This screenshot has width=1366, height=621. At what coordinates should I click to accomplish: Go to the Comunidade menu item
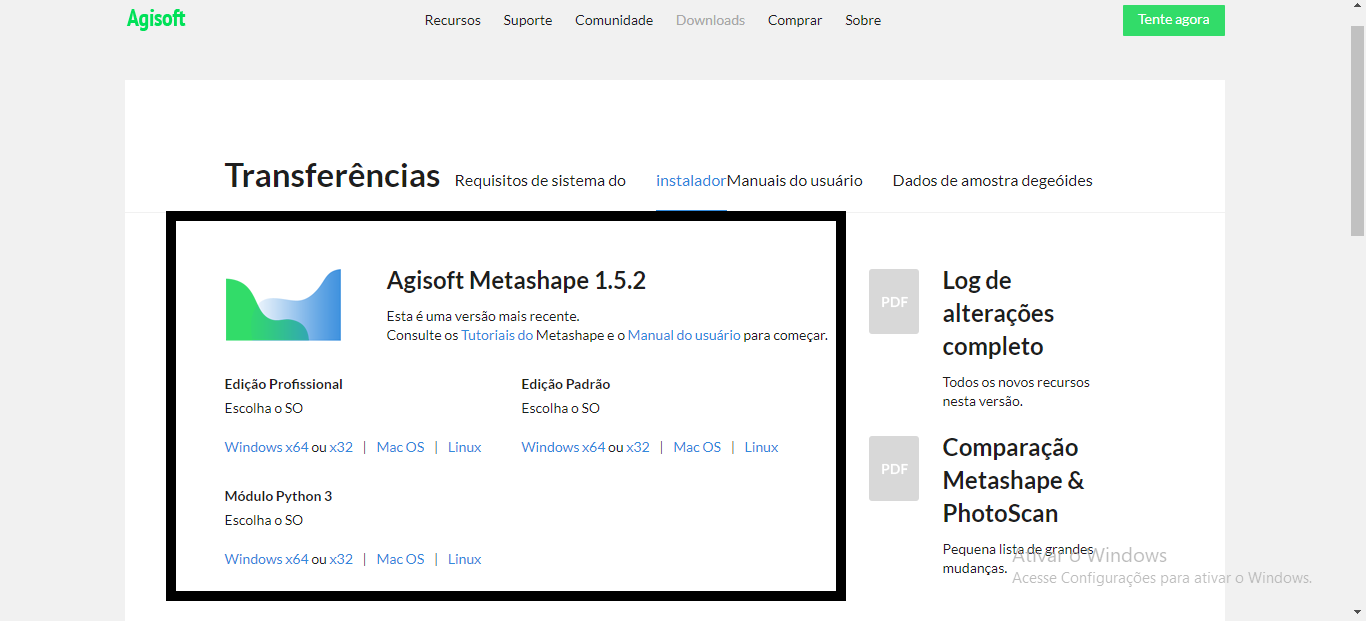tap(614, 20)
